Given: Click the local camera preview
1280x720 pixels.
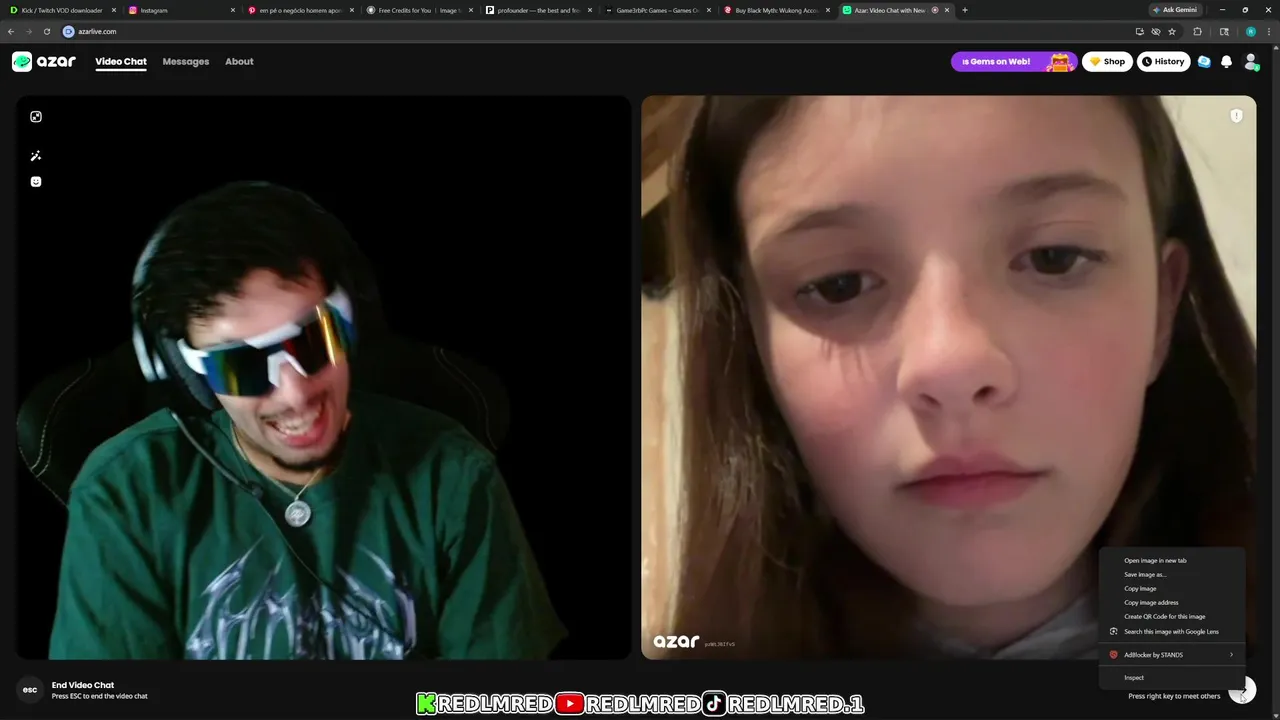Looking at the screenshot, I should coord(323,377).
